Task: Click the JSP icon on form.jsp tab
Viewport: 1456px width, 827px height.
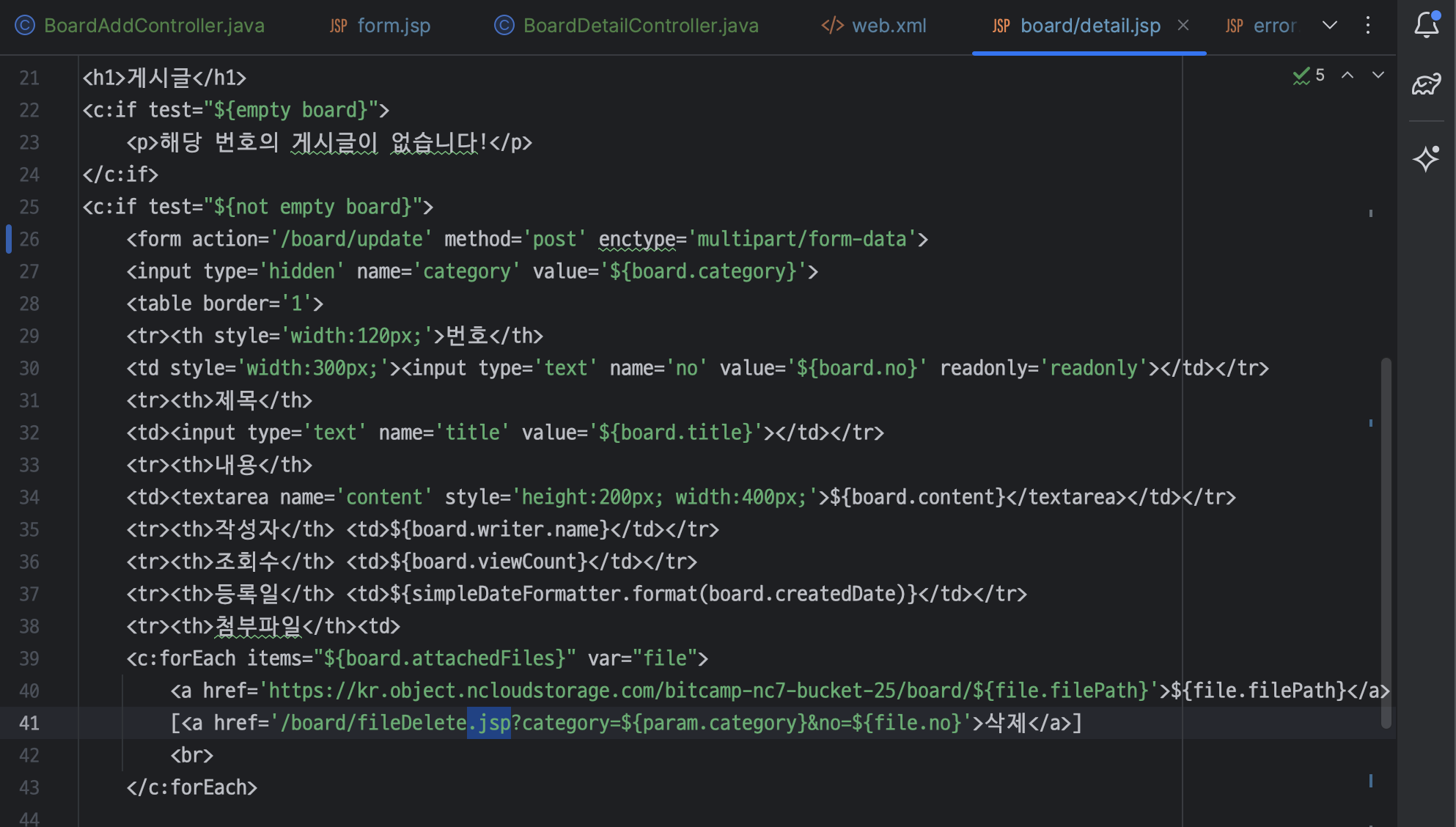Action: pos(338,26)
